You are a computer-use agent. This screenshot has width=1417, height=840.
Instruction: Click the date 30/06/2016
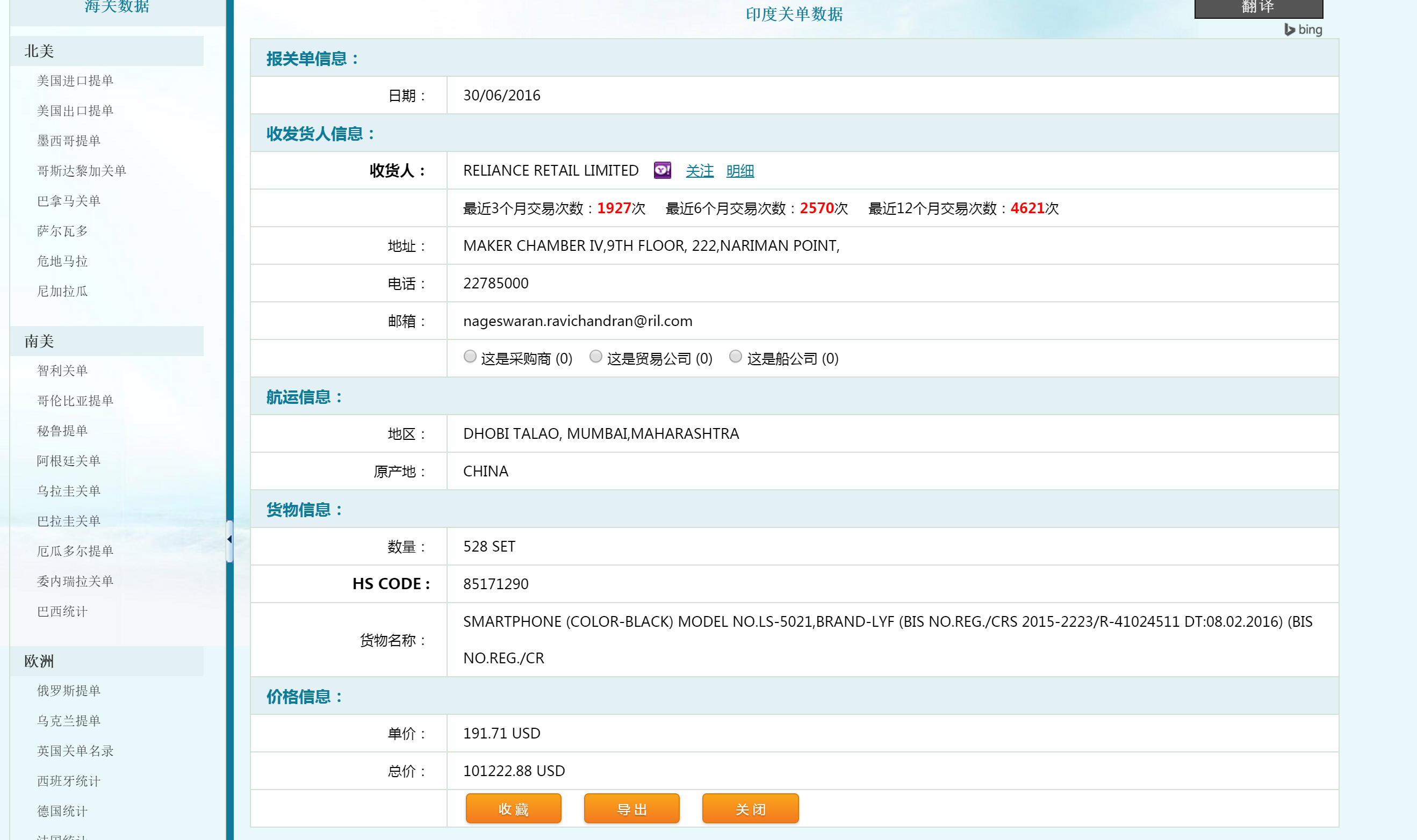tap(501, 95)
